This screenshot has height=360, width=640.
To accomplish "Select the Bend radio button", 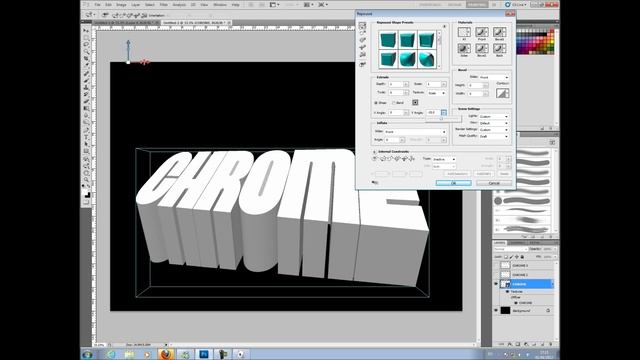I will coord(394,102).
